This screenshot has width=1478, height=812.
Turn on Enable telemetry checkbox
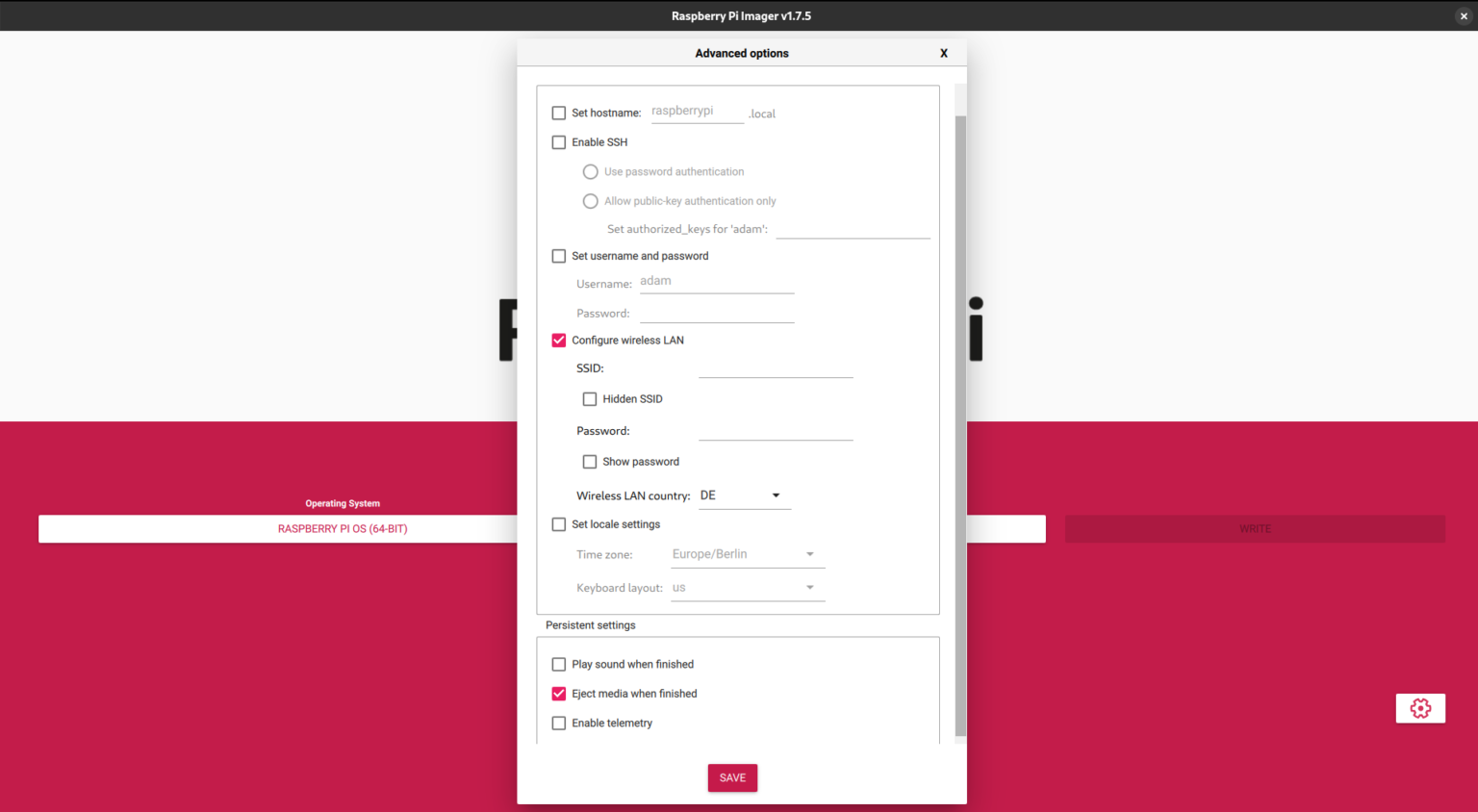point(559,723)
